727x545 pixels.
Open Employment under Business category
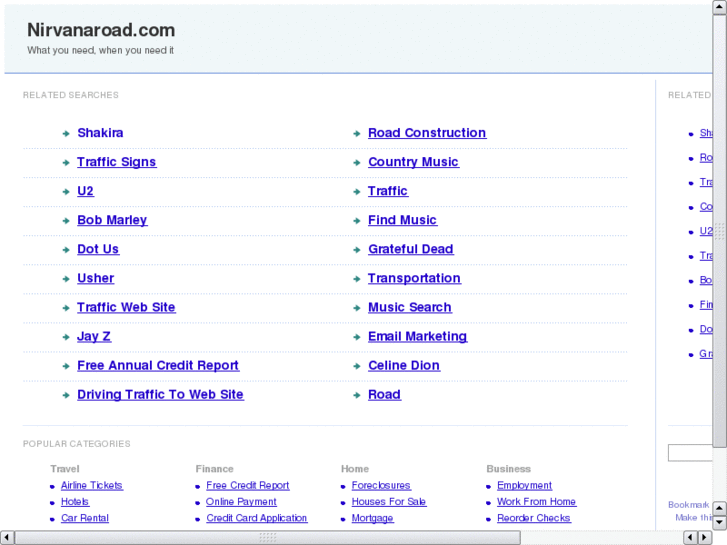coord(524,486)
